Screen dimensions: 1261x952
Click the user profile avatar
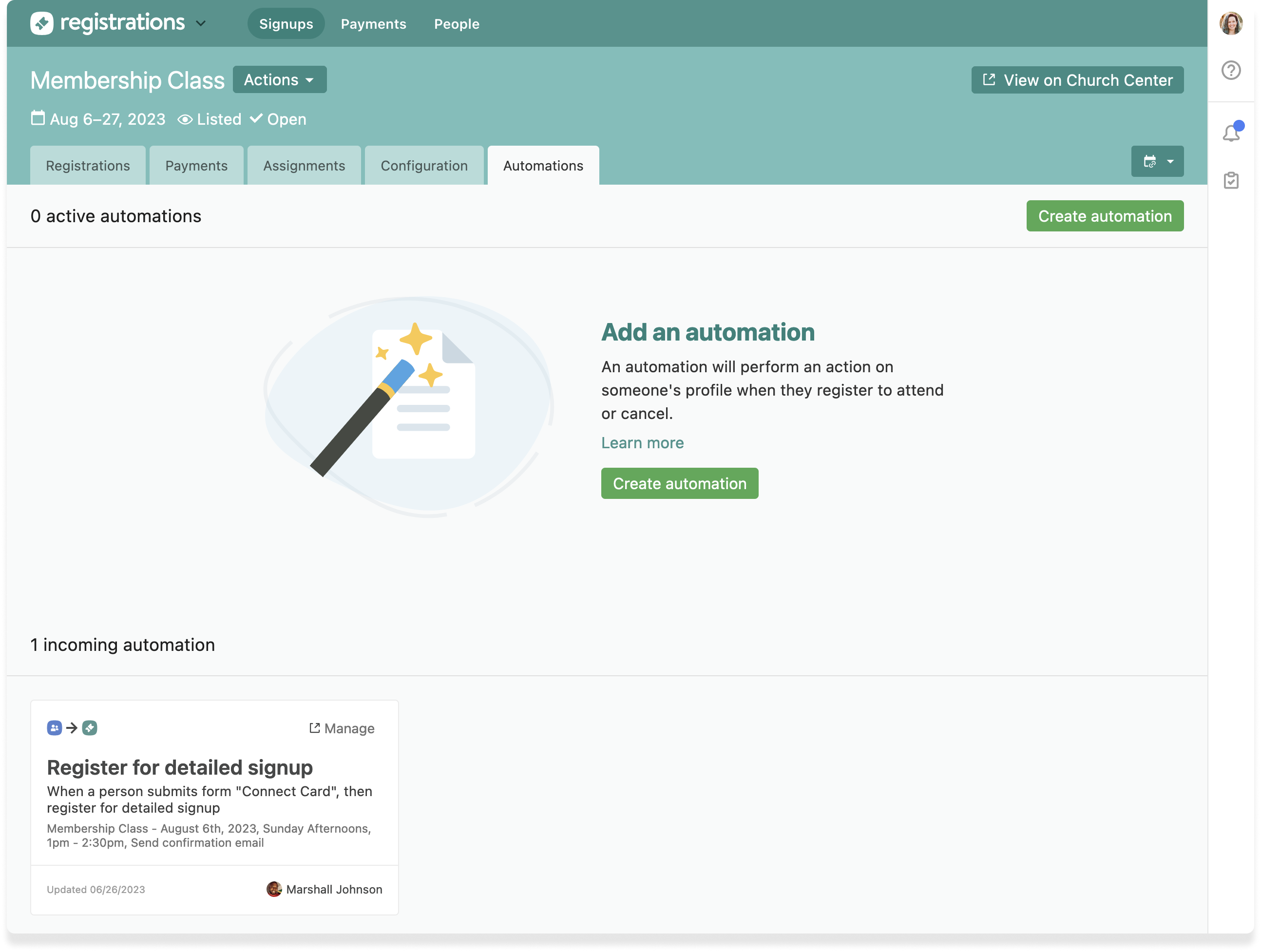point(1231,24)
